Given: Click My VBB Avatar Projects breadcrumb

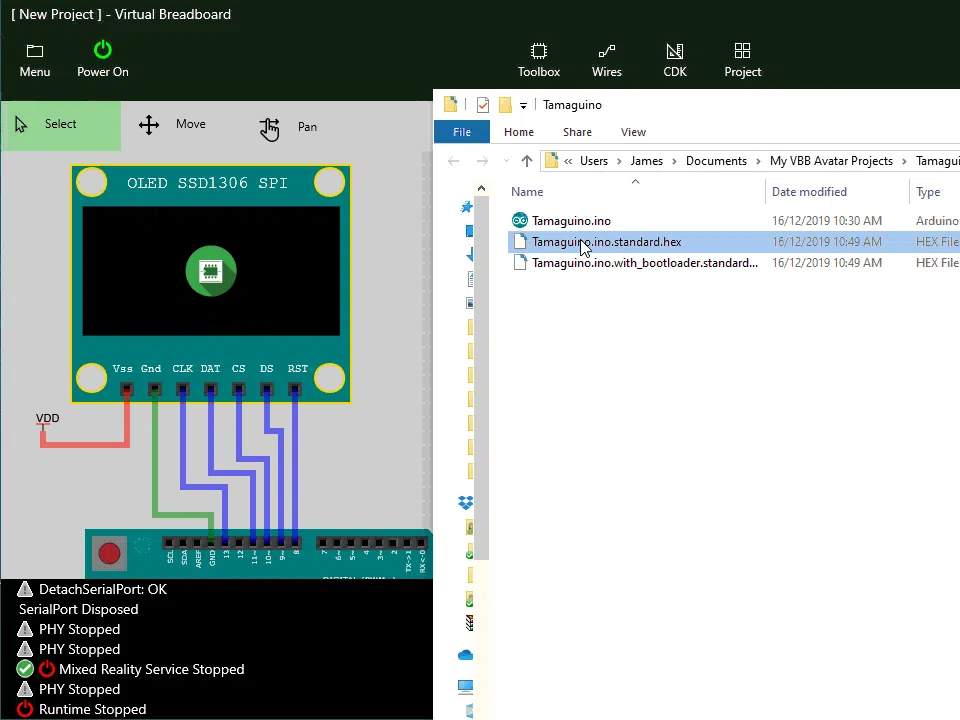Looking at the screenshot, I should (831, 160).
